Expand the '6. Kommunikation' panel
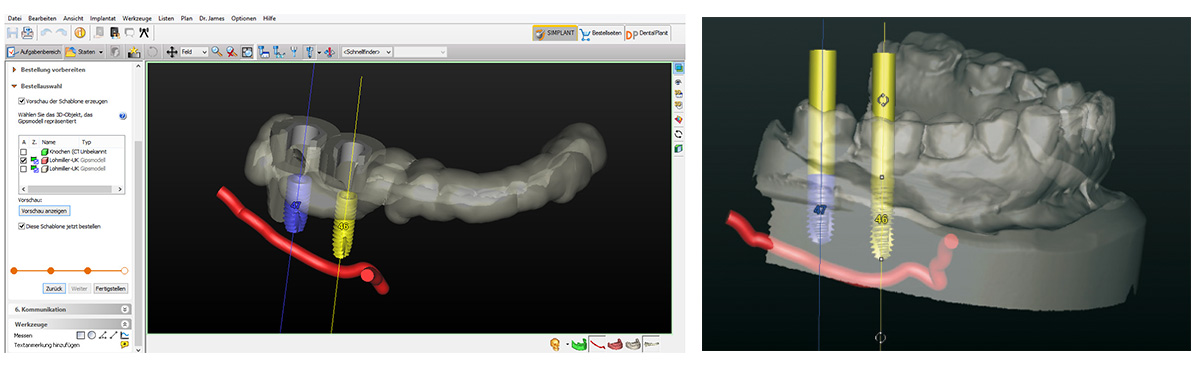 pos(68,309)
